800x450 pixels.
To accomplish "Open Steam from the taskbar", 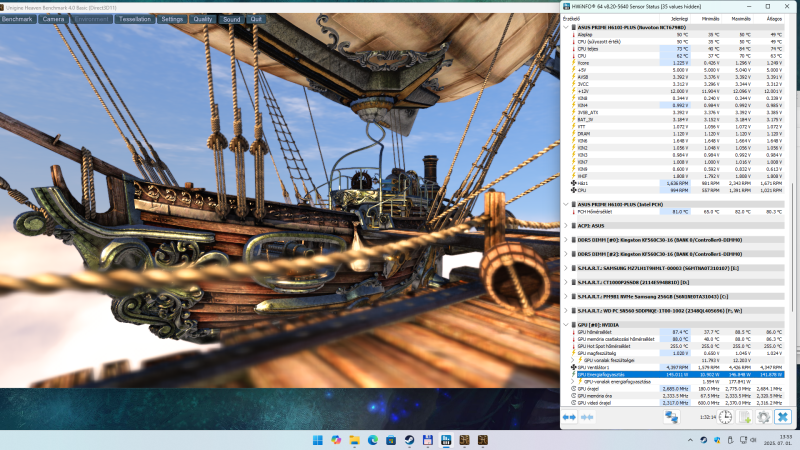I will (409, 440).
